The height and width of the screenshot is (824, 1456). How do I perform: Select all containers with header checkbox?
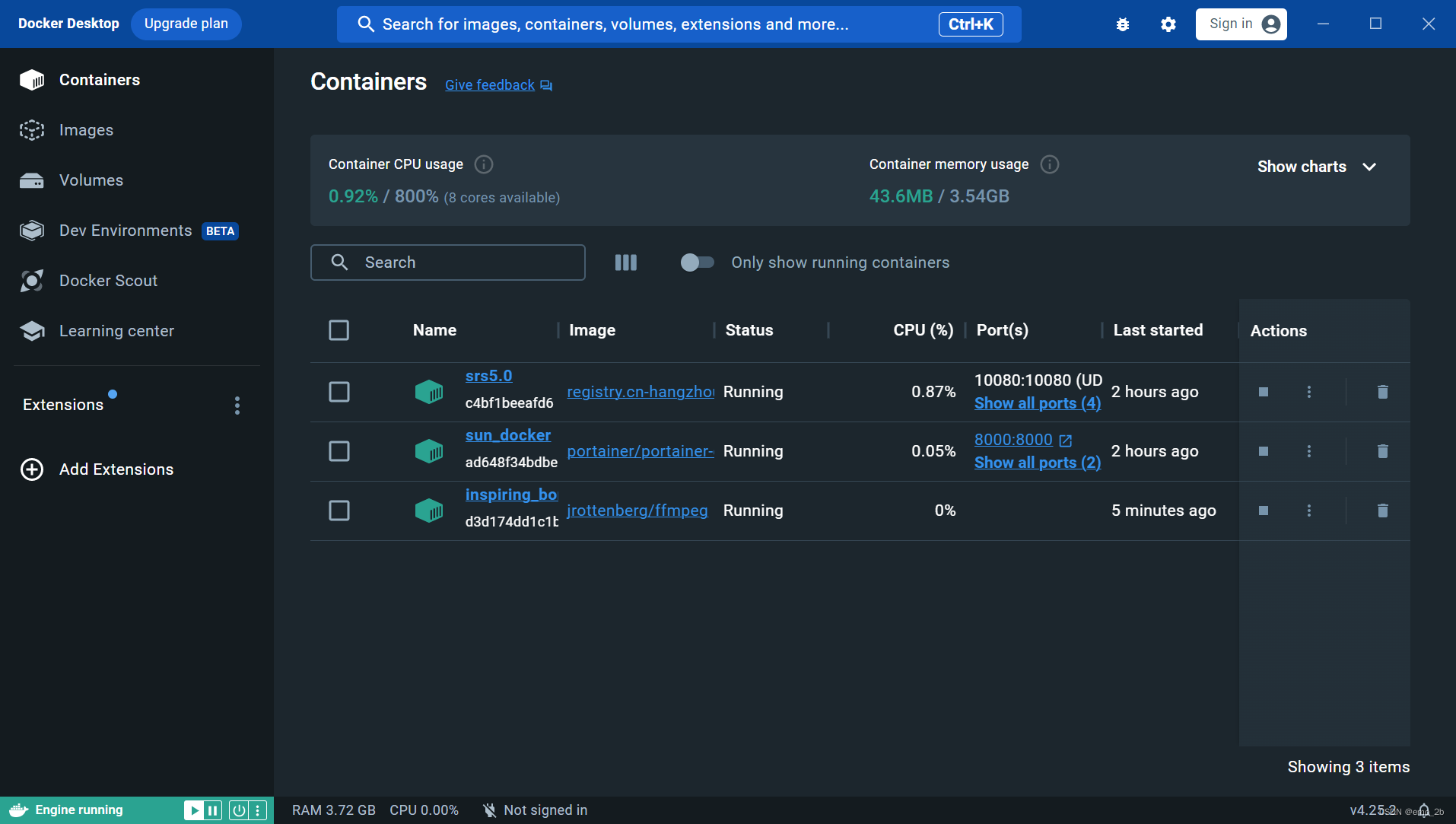[x=339, y=330]
